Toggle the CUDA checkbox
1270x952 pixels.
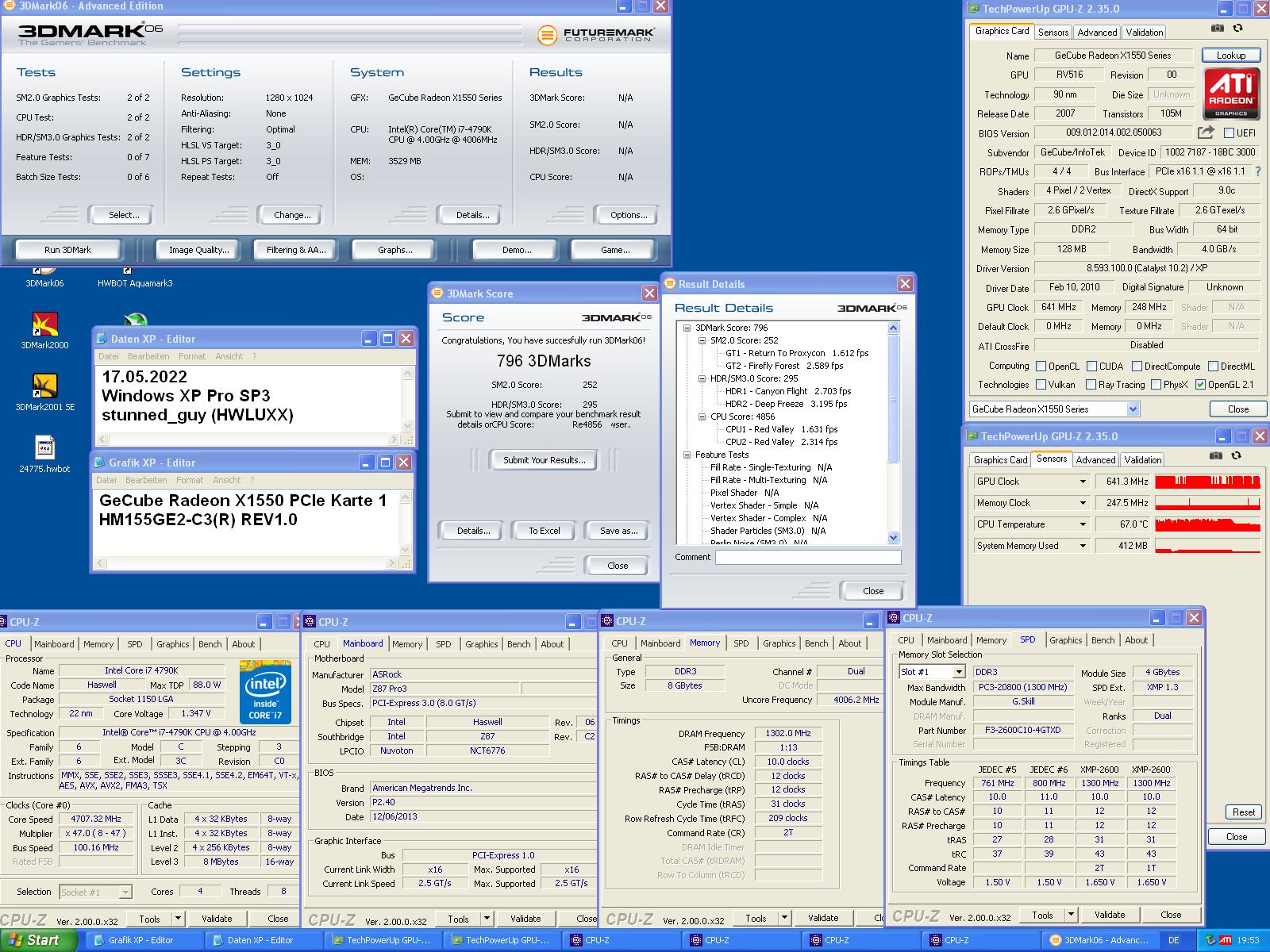(x=1091, y=367)
